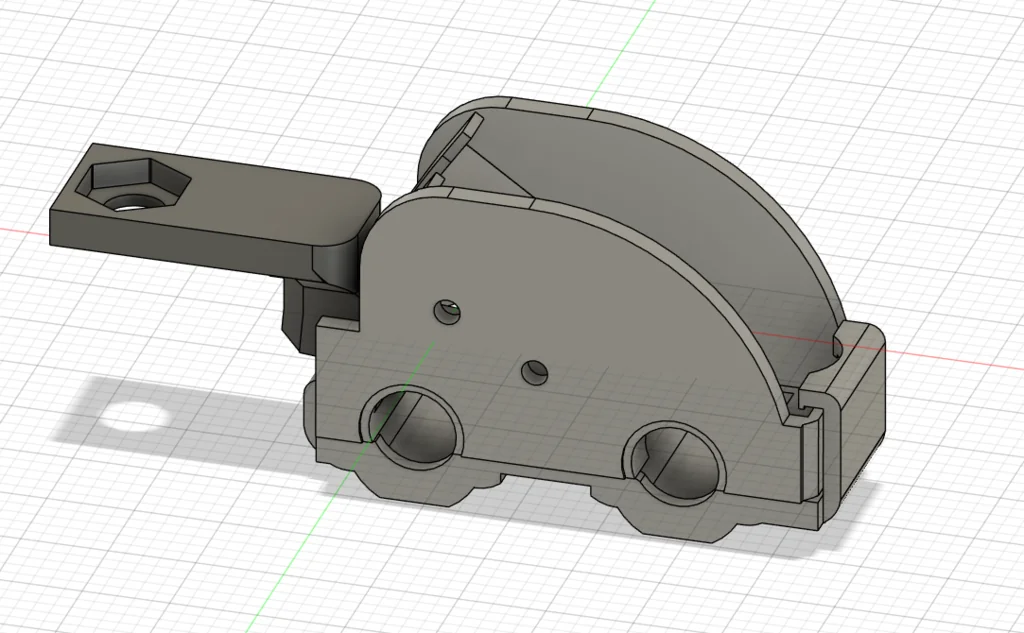This screenshot has height=633, width=1024.
Task: Click the right large circular rod hole
Action: point(672,459)
